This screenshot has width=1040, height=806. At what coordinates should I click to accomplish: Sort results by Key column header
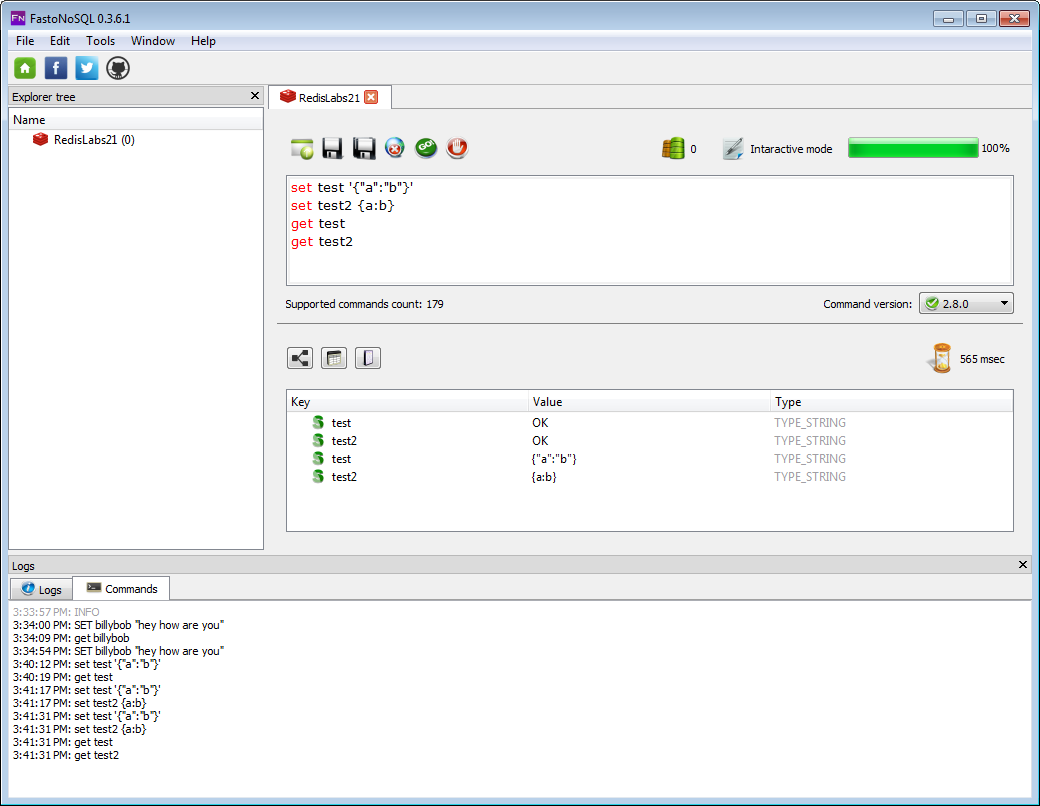[407, 401]
